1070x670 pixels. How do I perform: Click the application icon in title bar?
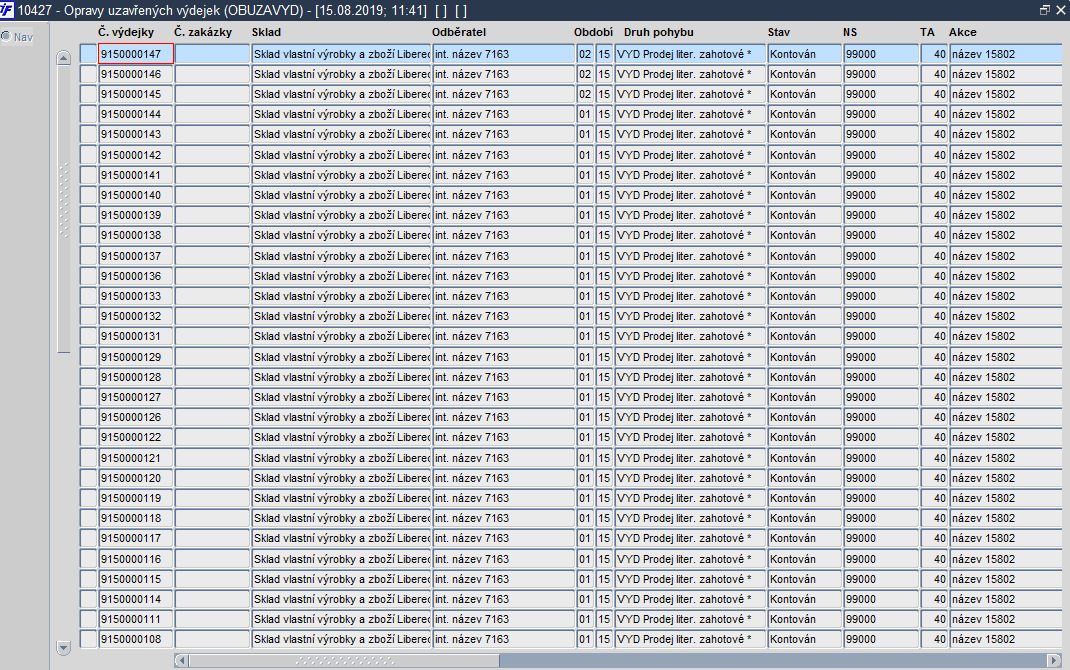7,10
